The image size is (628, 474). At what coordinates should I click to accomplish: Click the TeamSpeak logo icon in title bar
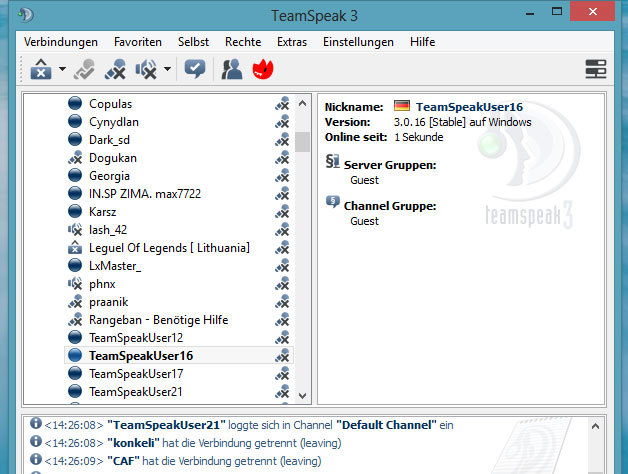26,15
